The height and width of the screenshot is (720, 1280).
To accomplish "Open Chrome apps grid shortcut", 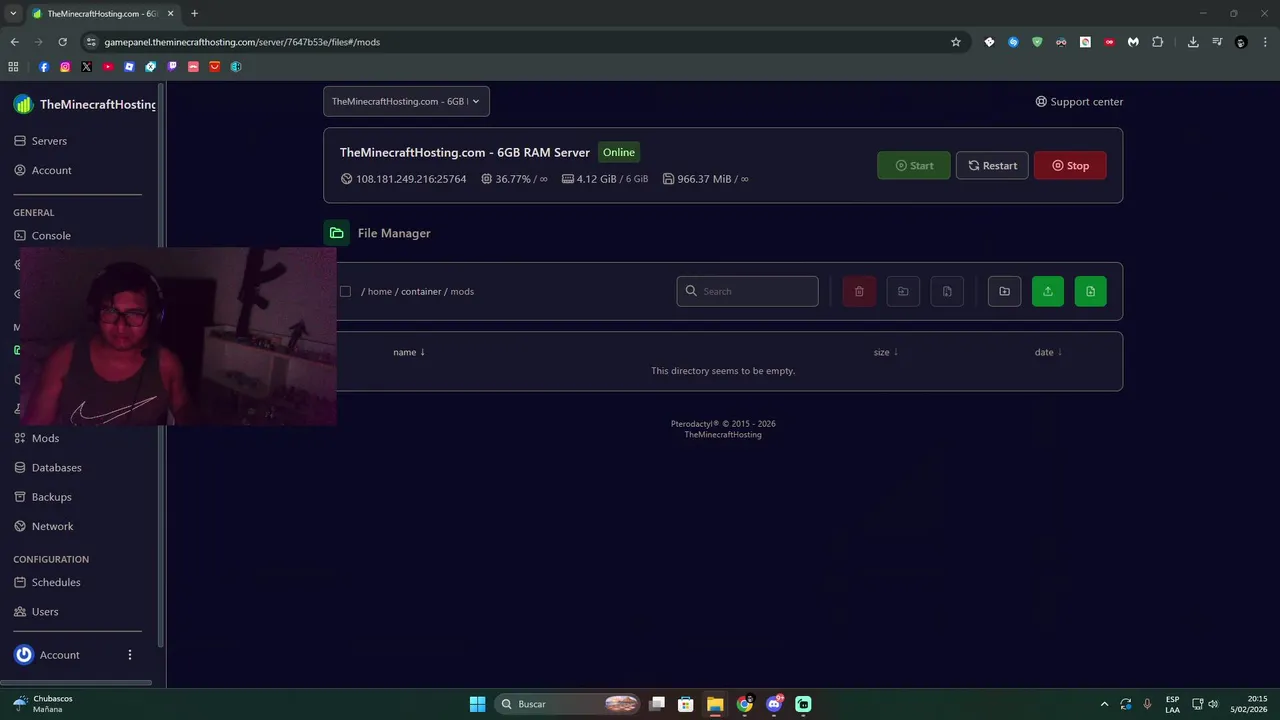I will [x=13, y=67].
